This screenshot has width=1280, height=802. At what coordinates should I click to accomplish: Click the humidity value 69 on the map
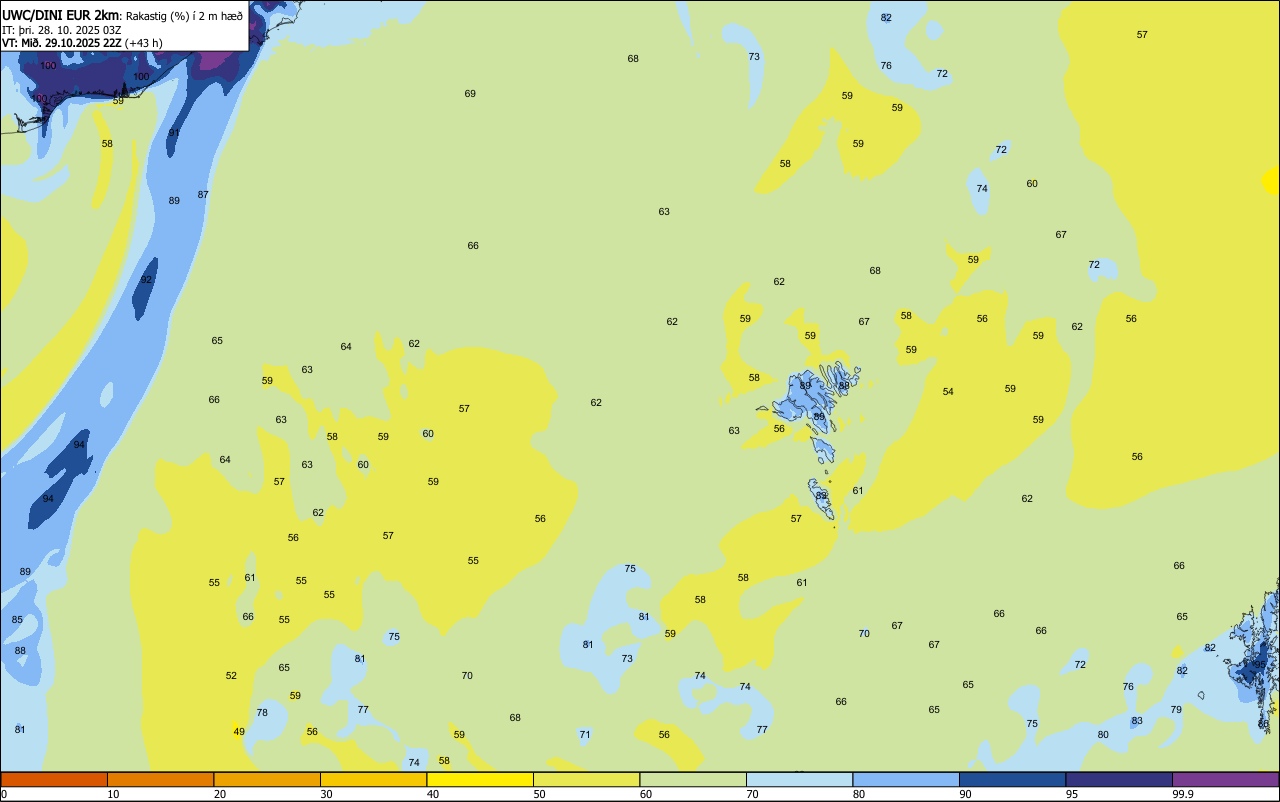click(470, 94)
